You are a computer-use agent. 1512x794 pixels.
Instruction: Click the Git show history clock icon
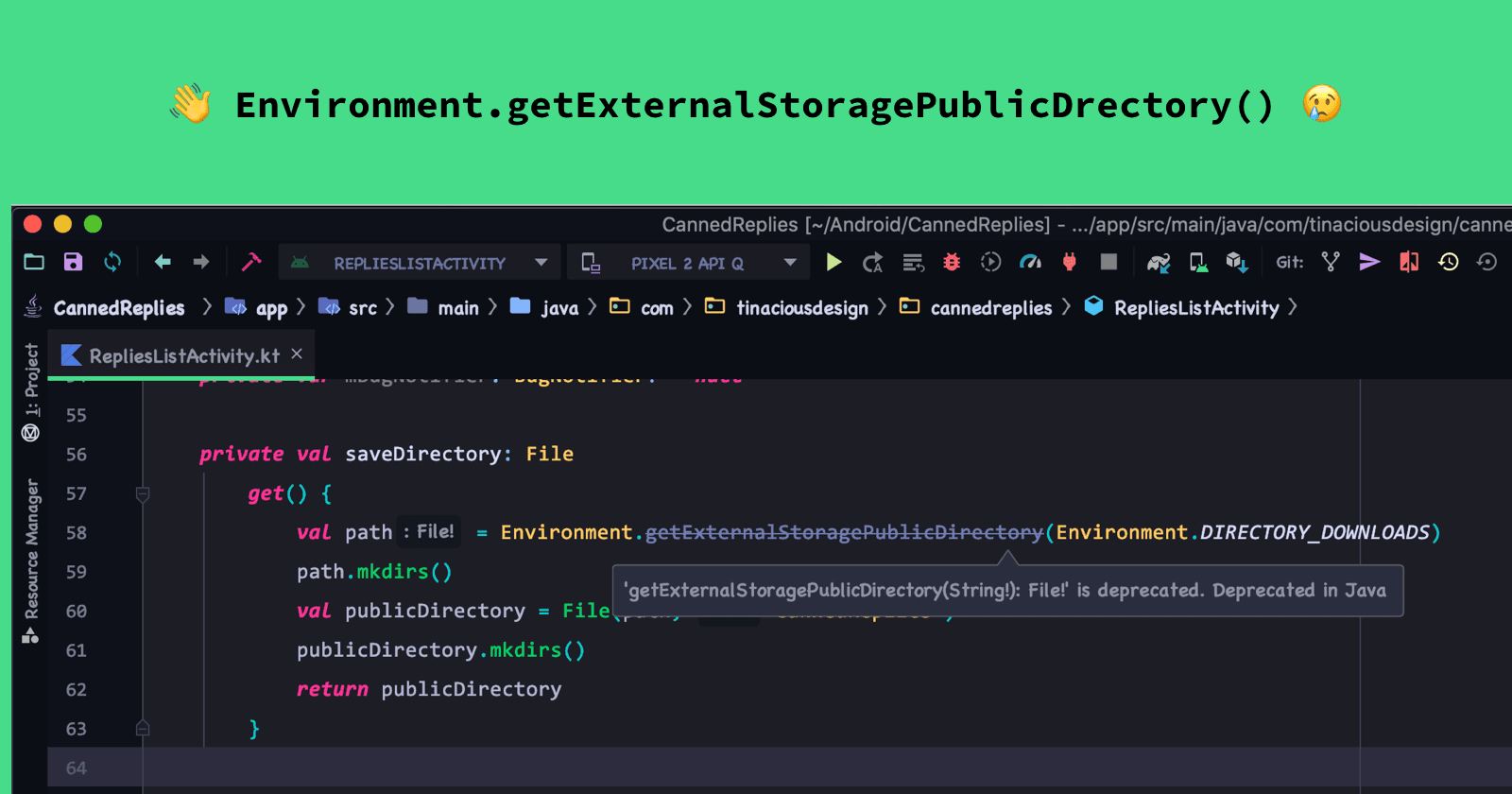pos(1448,262)
